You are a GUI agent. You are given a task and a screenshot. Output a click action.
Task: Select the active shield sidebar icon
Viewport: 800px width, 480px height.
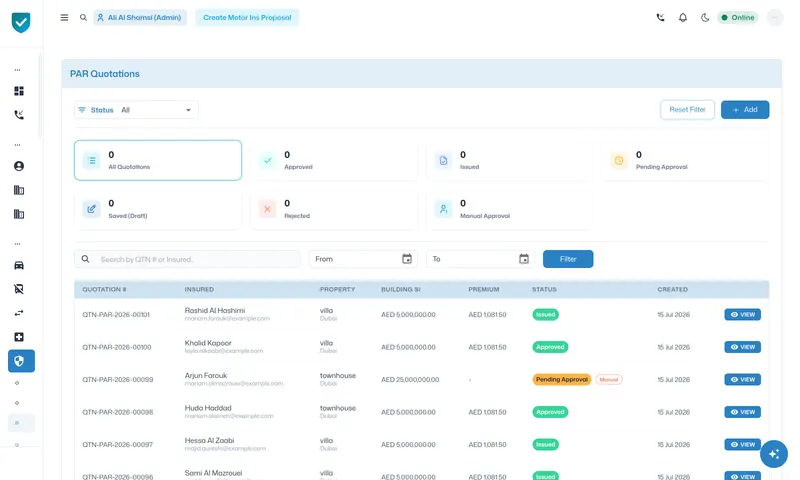21,361
